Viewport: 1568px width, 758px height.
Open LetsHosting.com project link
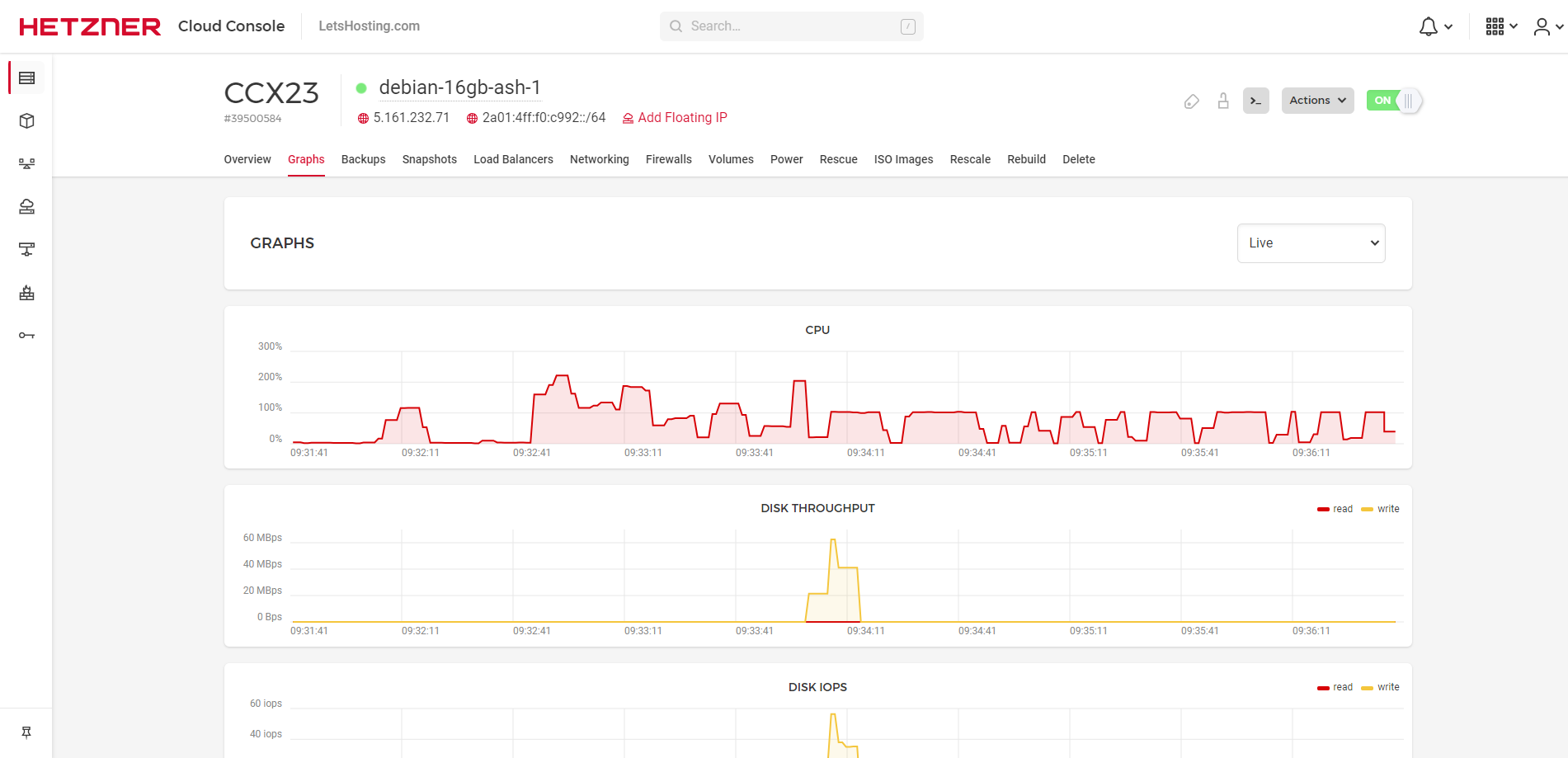tap(369, 26)
